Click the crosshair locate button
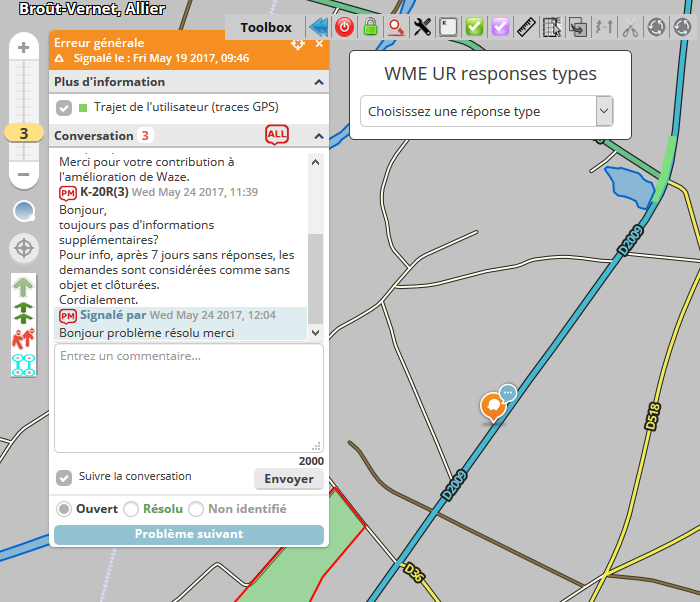Screen dimensions: 700x602 coord(24,248)
